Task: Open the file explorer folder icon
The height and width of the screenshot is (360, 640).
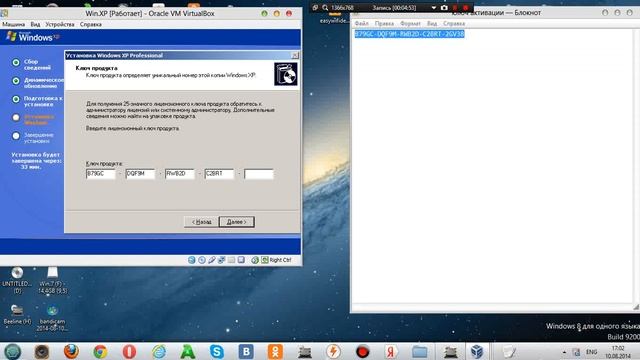Action: (420, 351)
